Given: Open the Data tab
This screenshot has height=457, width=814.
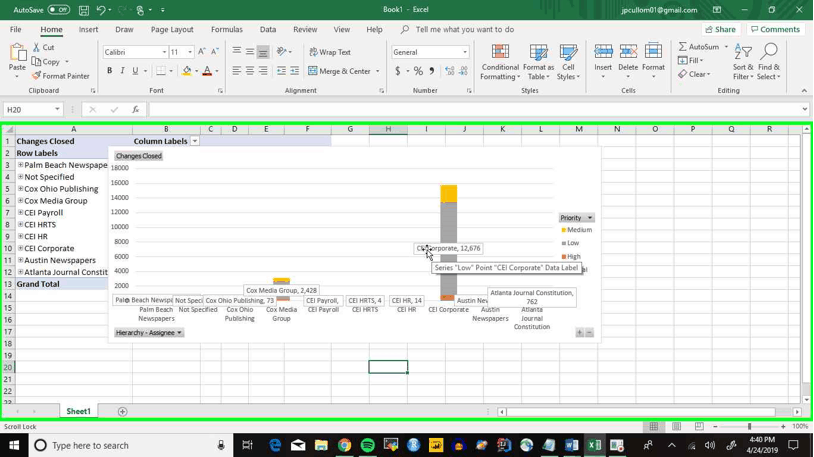Looking at the screenshot, I should coord(268,30).
